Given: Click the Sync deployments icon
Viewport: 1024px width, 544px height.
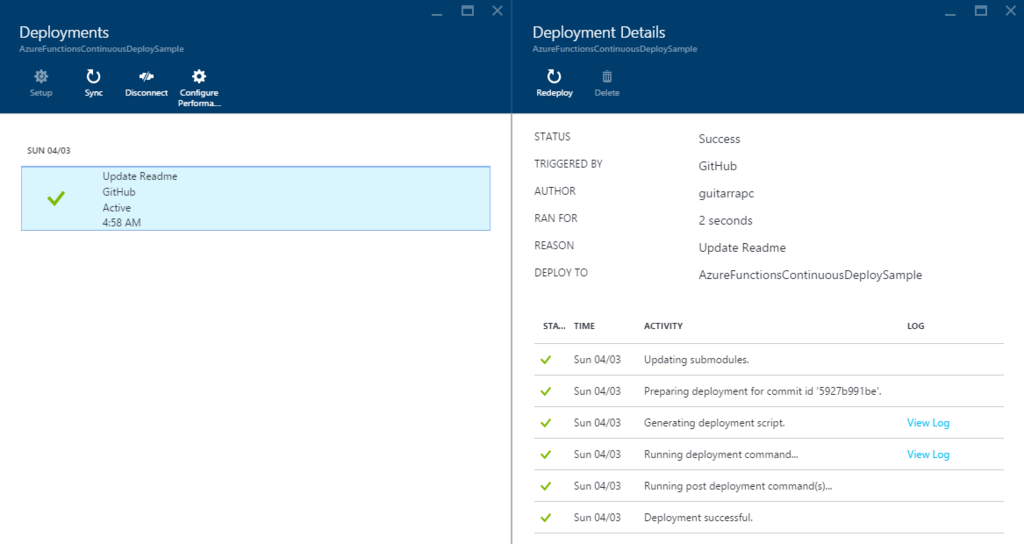Looking at the screenshot, I should coord(93,77).
